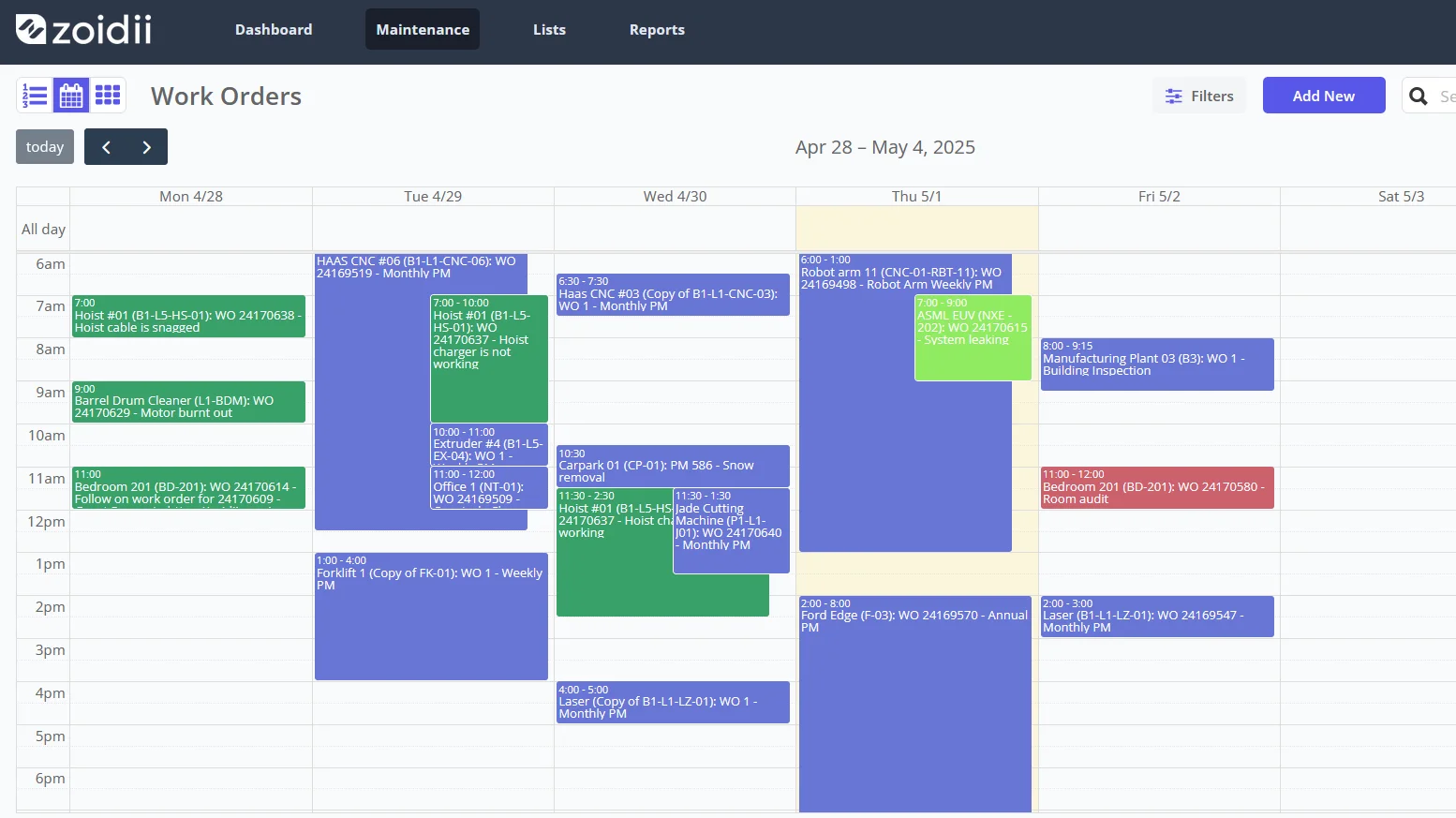This screenshot has height=818, width=1456.
Task: Open the Filters panel
Action: [x=1199, y=96]
